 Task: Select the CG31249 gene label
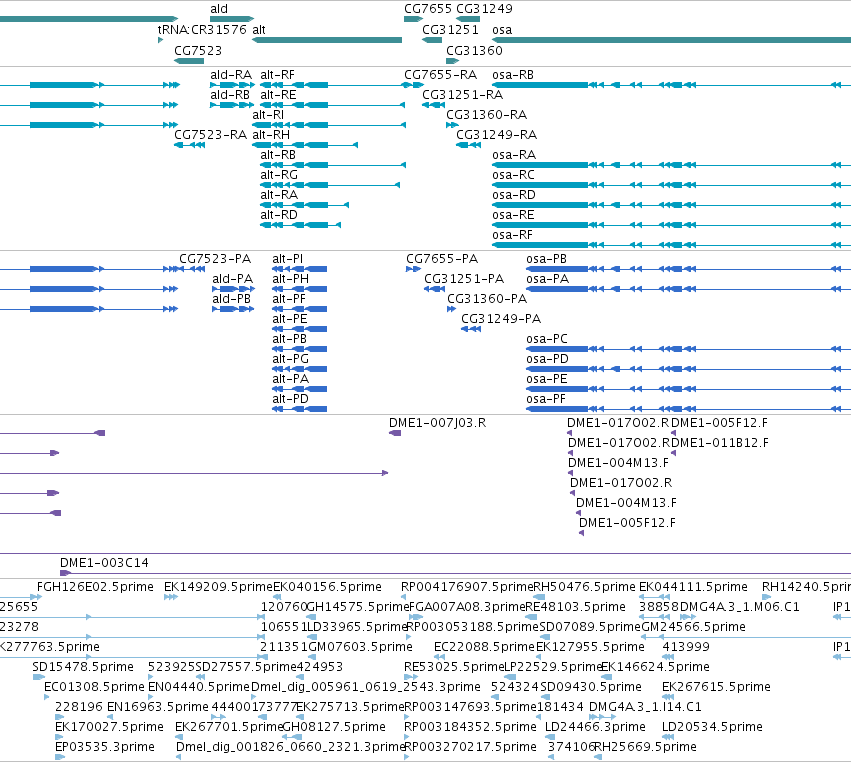tap(484, 9)
